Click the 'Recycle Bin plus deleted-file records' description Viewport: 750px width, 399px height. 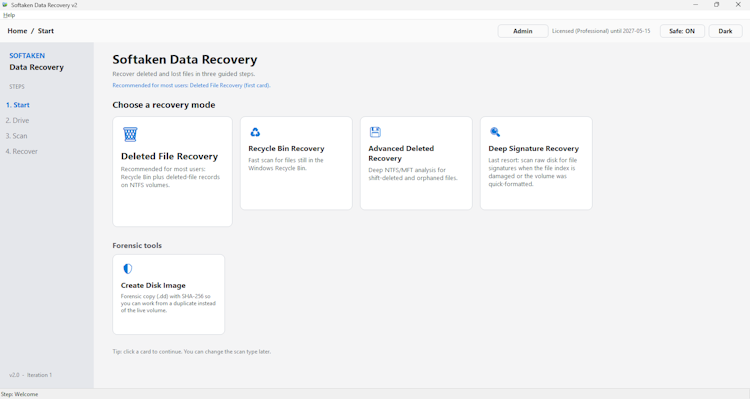coord(170,177)
